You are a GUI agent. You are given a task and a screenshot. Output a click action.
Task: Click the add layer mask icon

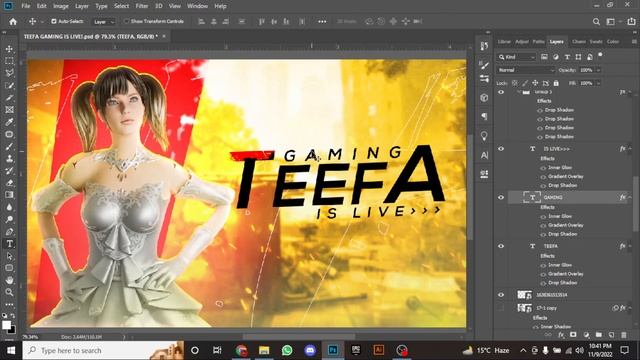coord(573,335)
